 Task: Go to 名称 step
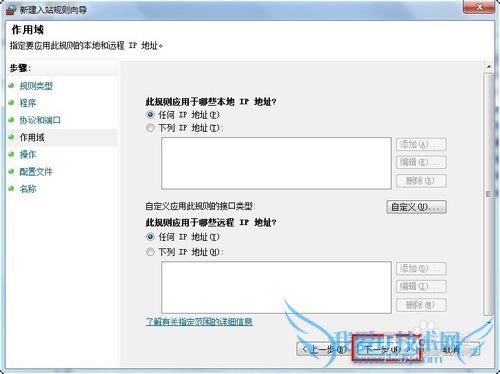pyautogui.click(x=28, y=189)
